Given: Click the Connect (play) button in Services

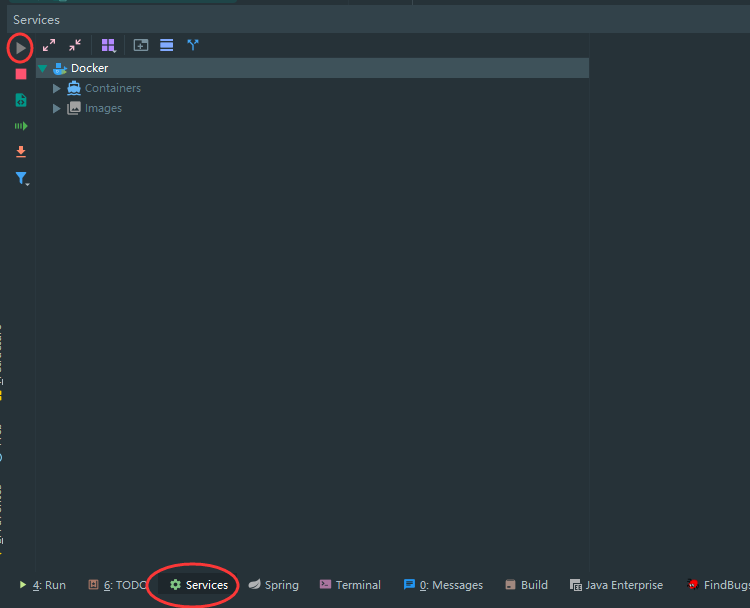Looking at the screenshot, I should coord(21,47).
